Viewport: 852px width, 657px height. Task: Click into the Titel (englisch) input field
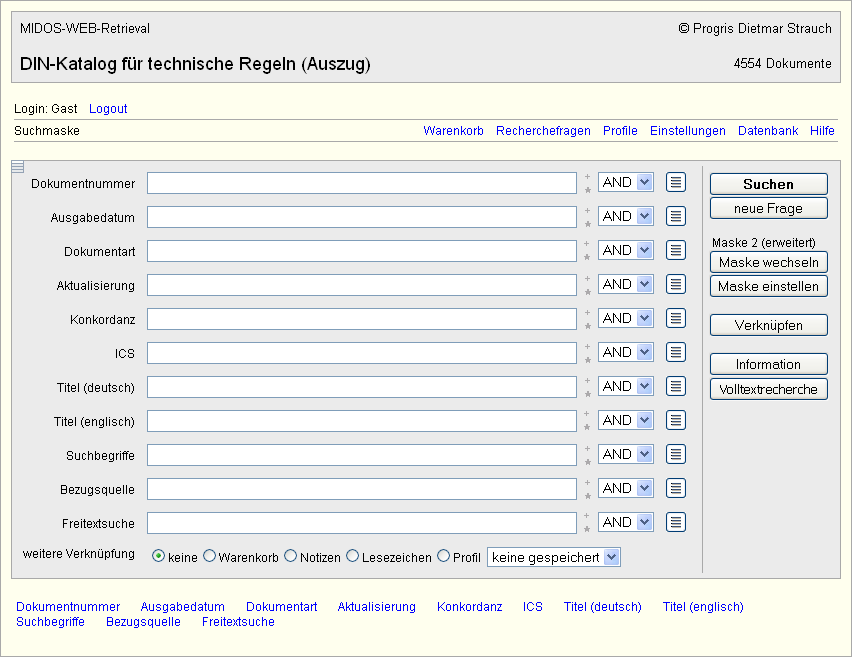click(x=362, y=421)
